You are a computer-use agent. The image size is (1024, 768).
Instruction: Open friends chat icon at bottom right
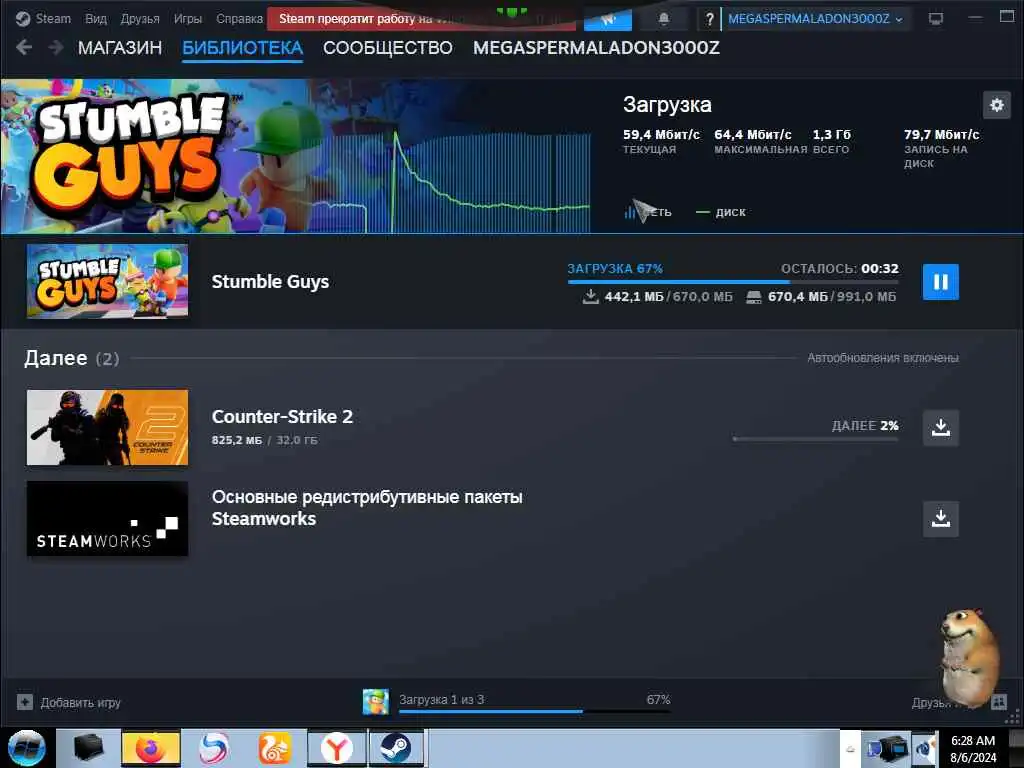tap(999, 702)
